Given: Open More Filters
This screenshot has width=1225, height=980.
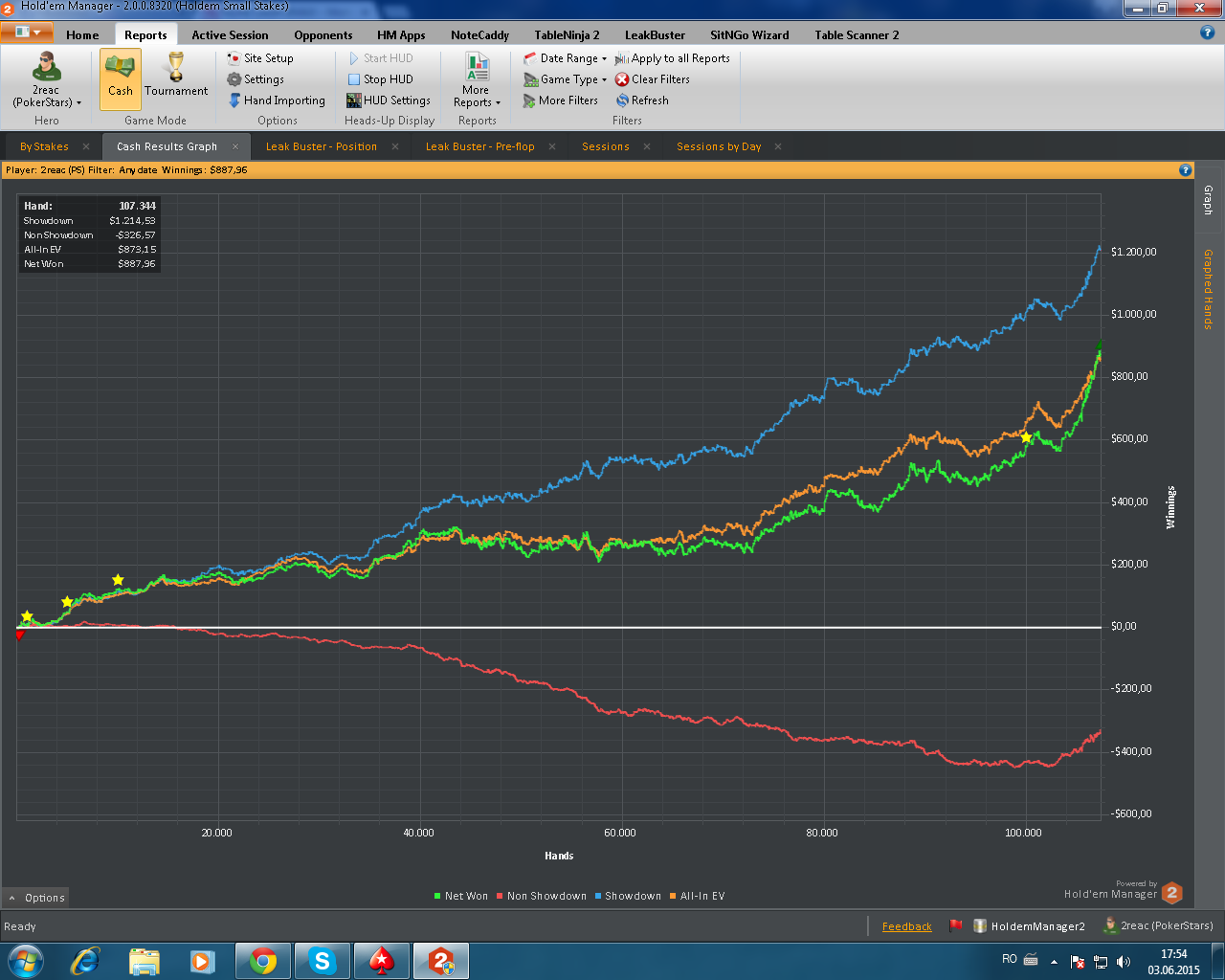Looking at the screenshot, I should tap(561, 100).
